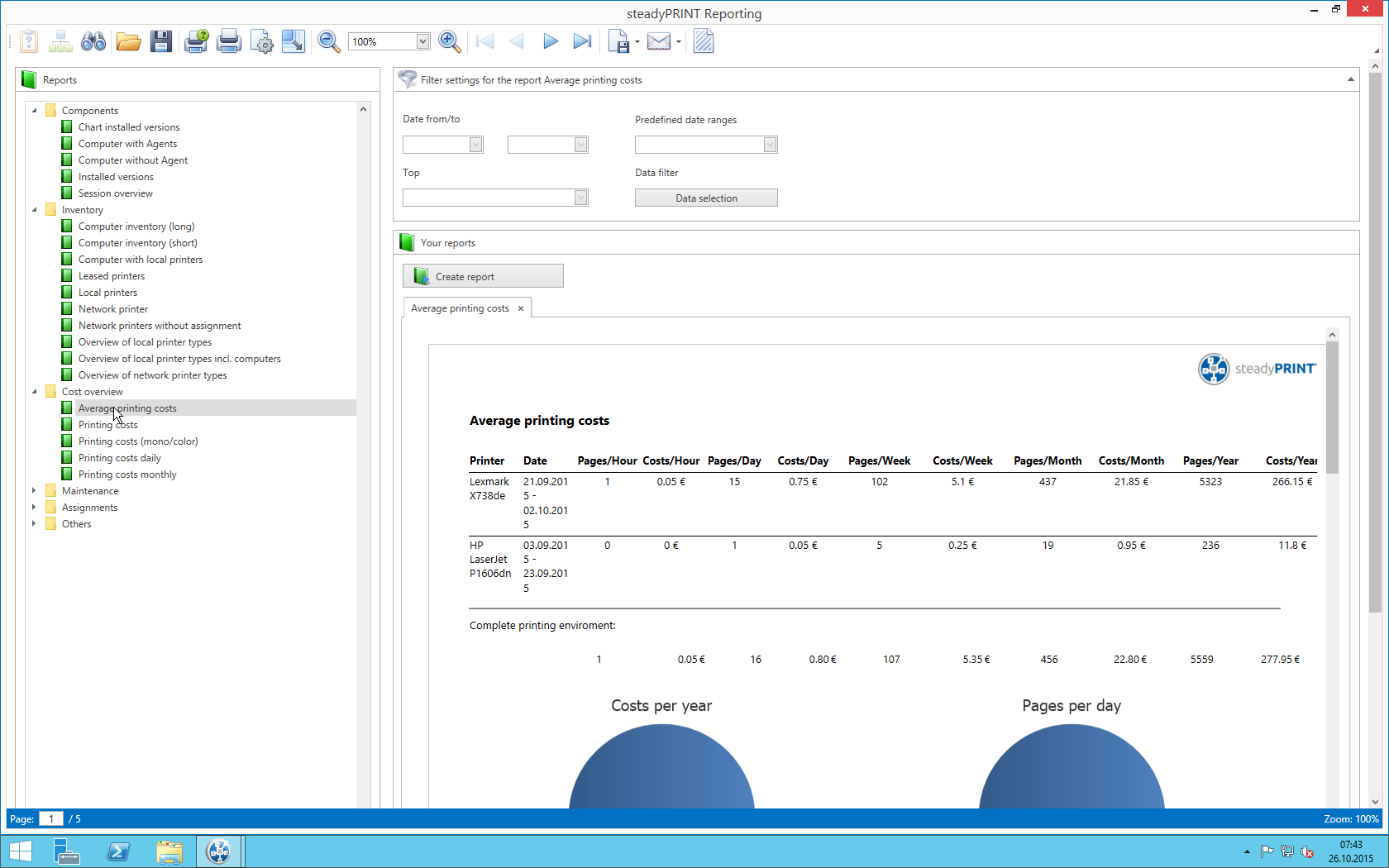Image resolution: width=1389 pixels, height=868 pixels.
Task: Open Network printers without assignment report
Action: click(160, 326)
